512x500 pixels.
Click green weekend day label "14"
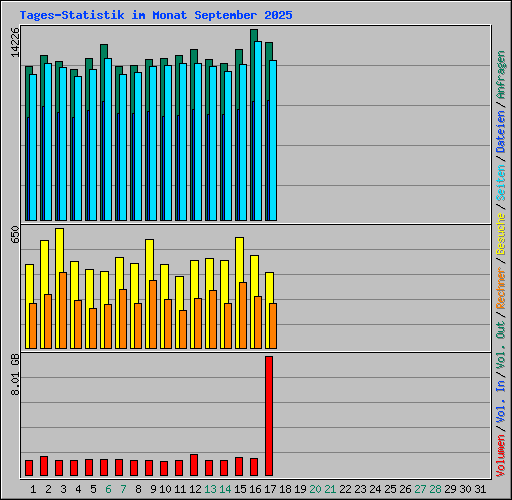(225, 489)
